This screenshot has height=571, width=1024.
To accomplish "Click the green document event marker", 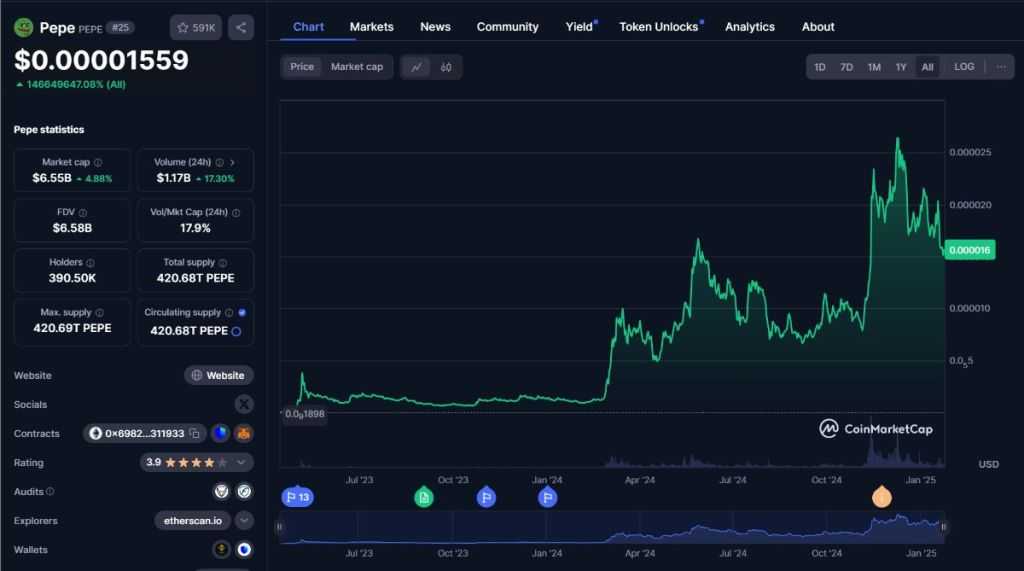I will tap(424, 498).
